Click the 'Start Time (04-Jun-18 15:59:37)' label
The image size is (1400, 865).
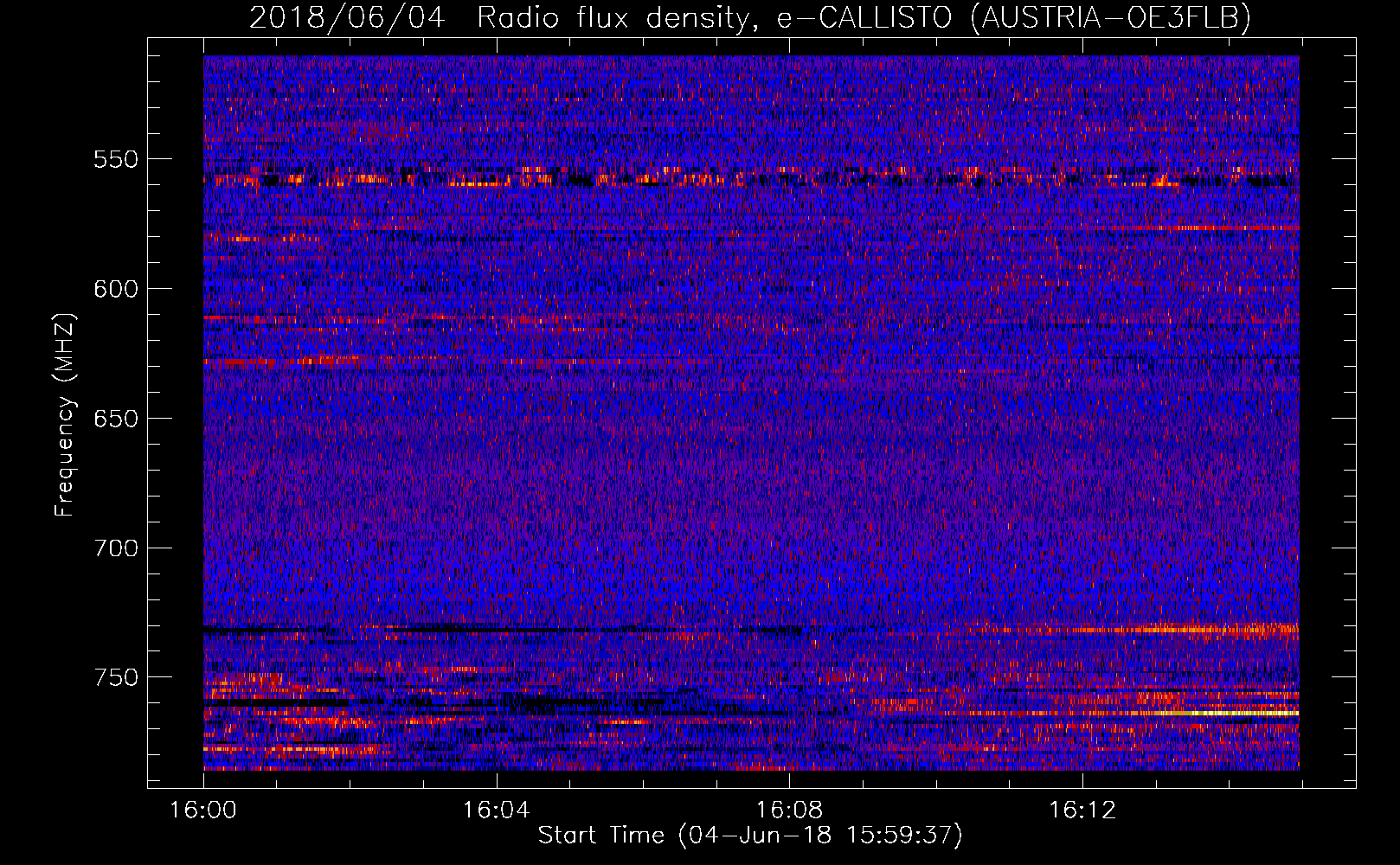pos(750,836)
